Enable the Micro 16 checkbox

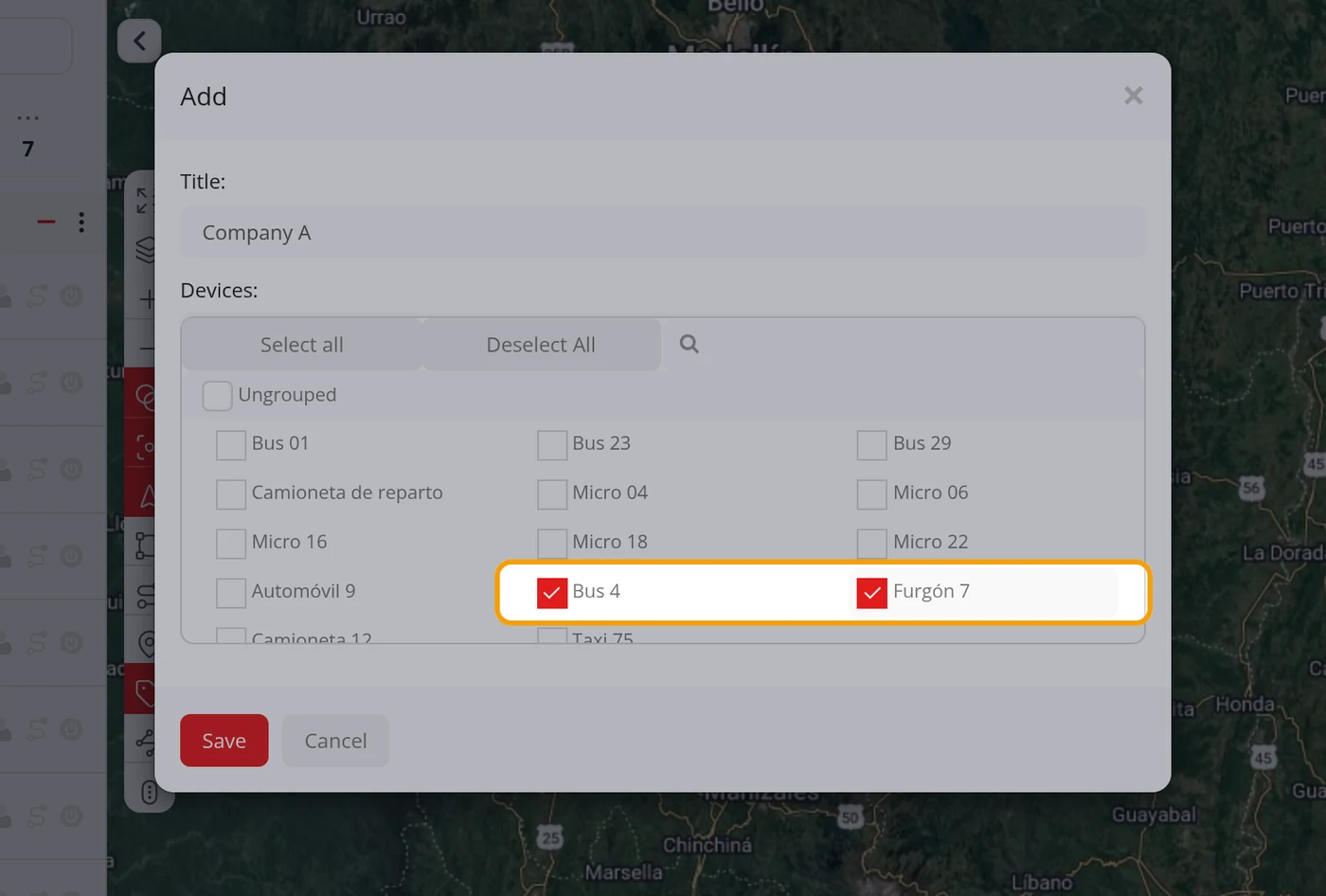click(231, 543)
